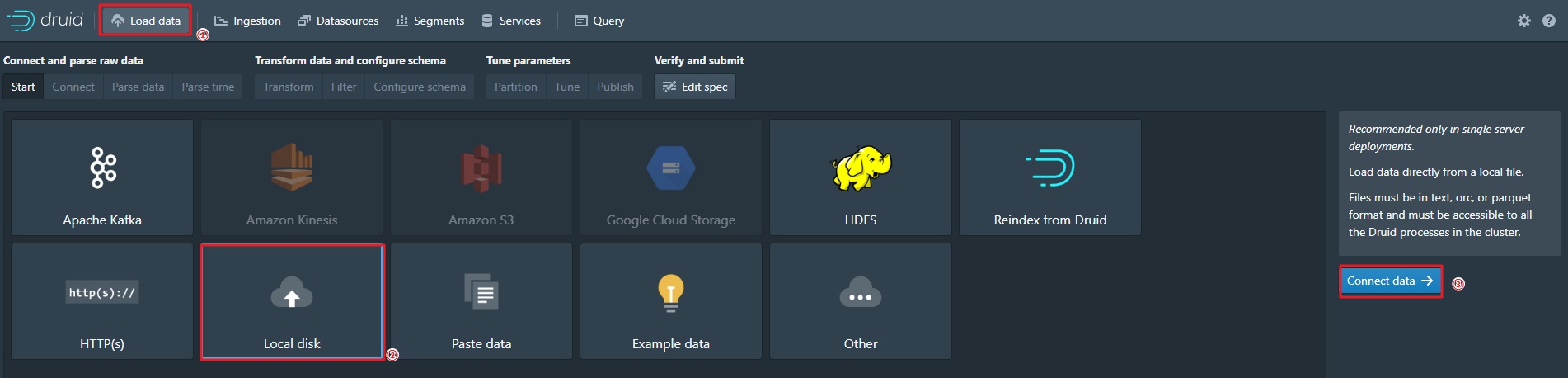The height and width of the screenshot is (378, 1568).
Task: Open the Segments view
Action: pos(430,21)
